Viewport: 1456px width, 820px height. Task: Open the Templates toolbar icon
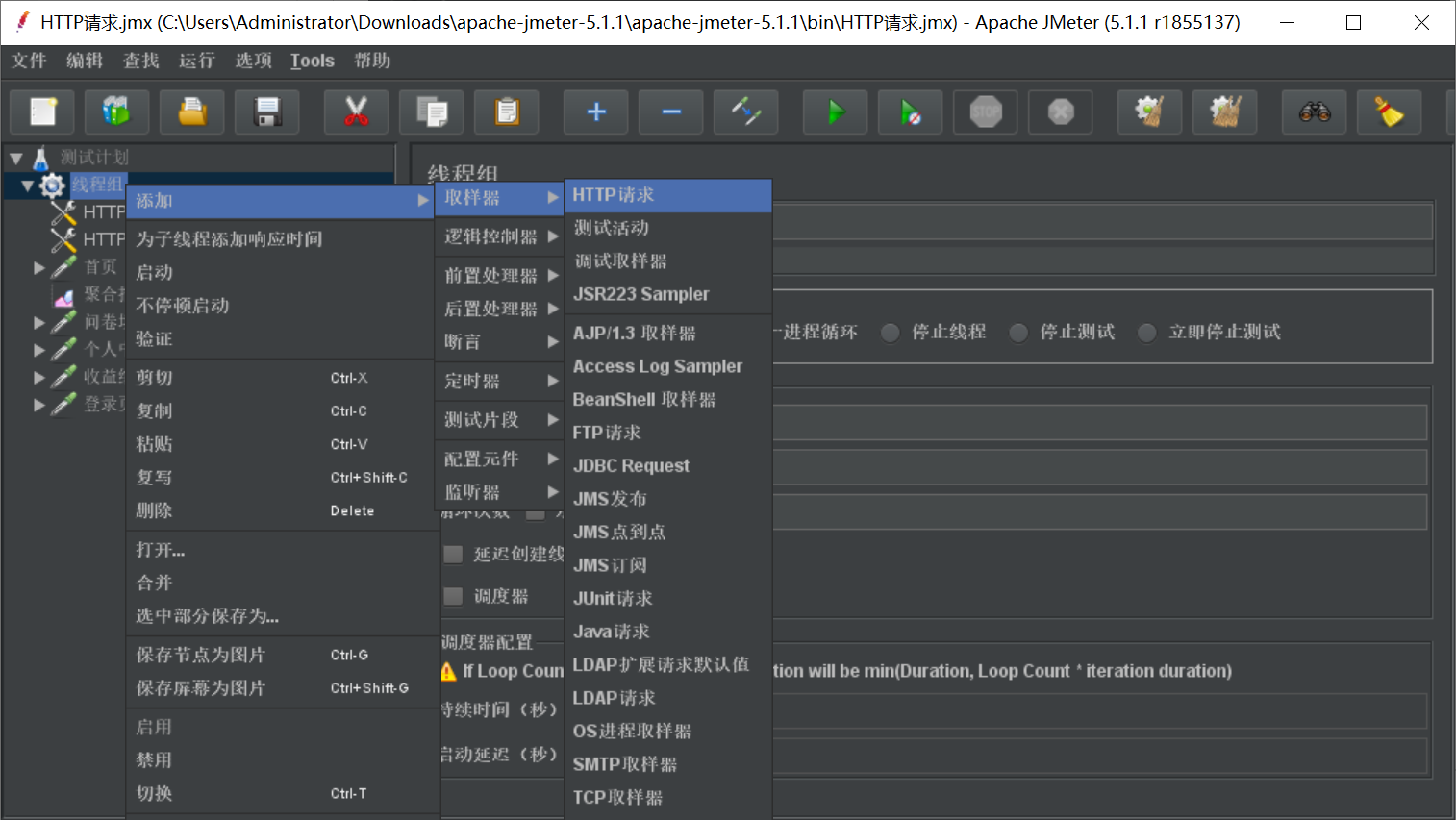point(116,112)
